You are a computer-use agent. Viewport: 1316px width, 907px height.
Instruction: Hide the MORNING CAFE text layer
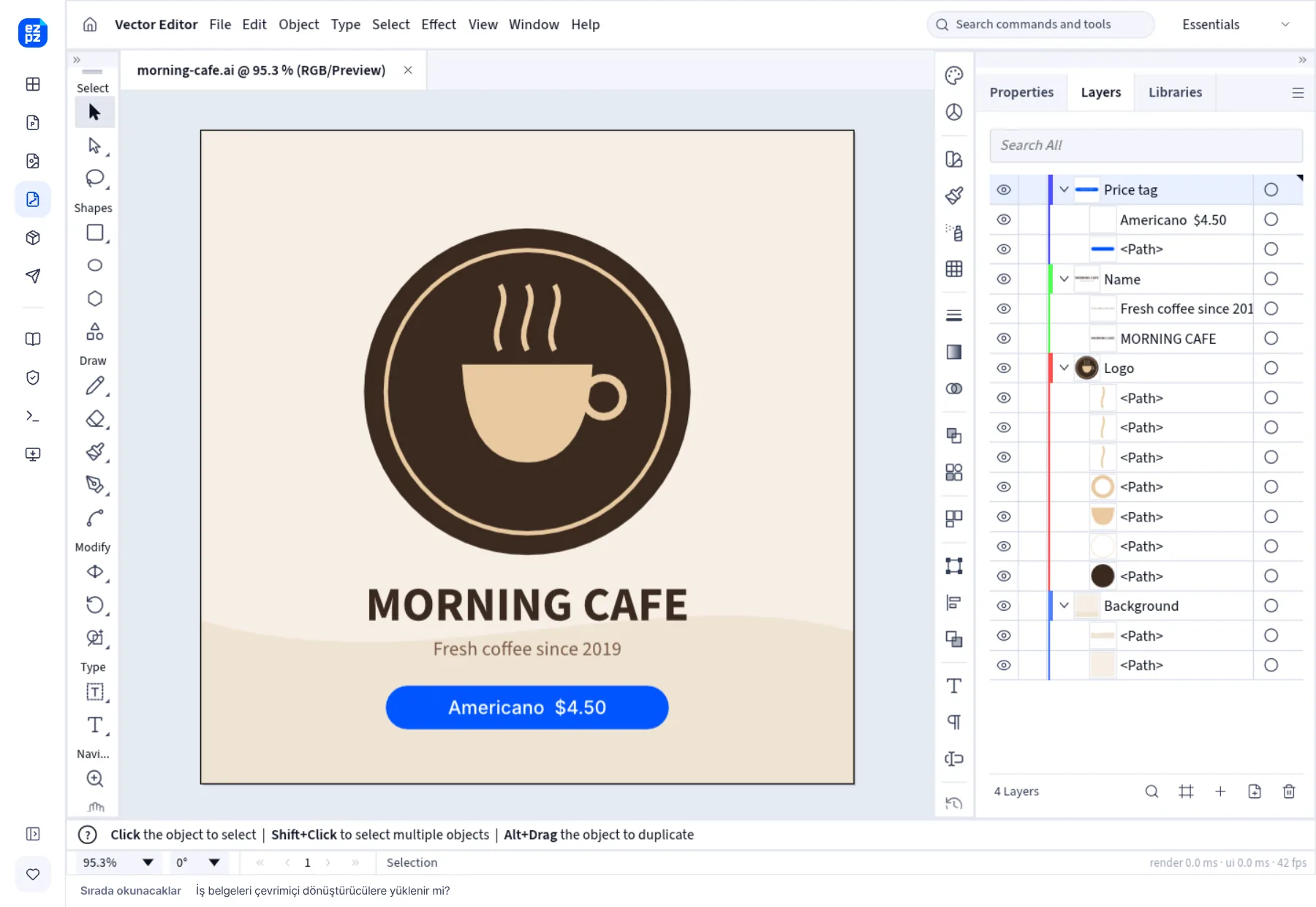(1004, 338)
